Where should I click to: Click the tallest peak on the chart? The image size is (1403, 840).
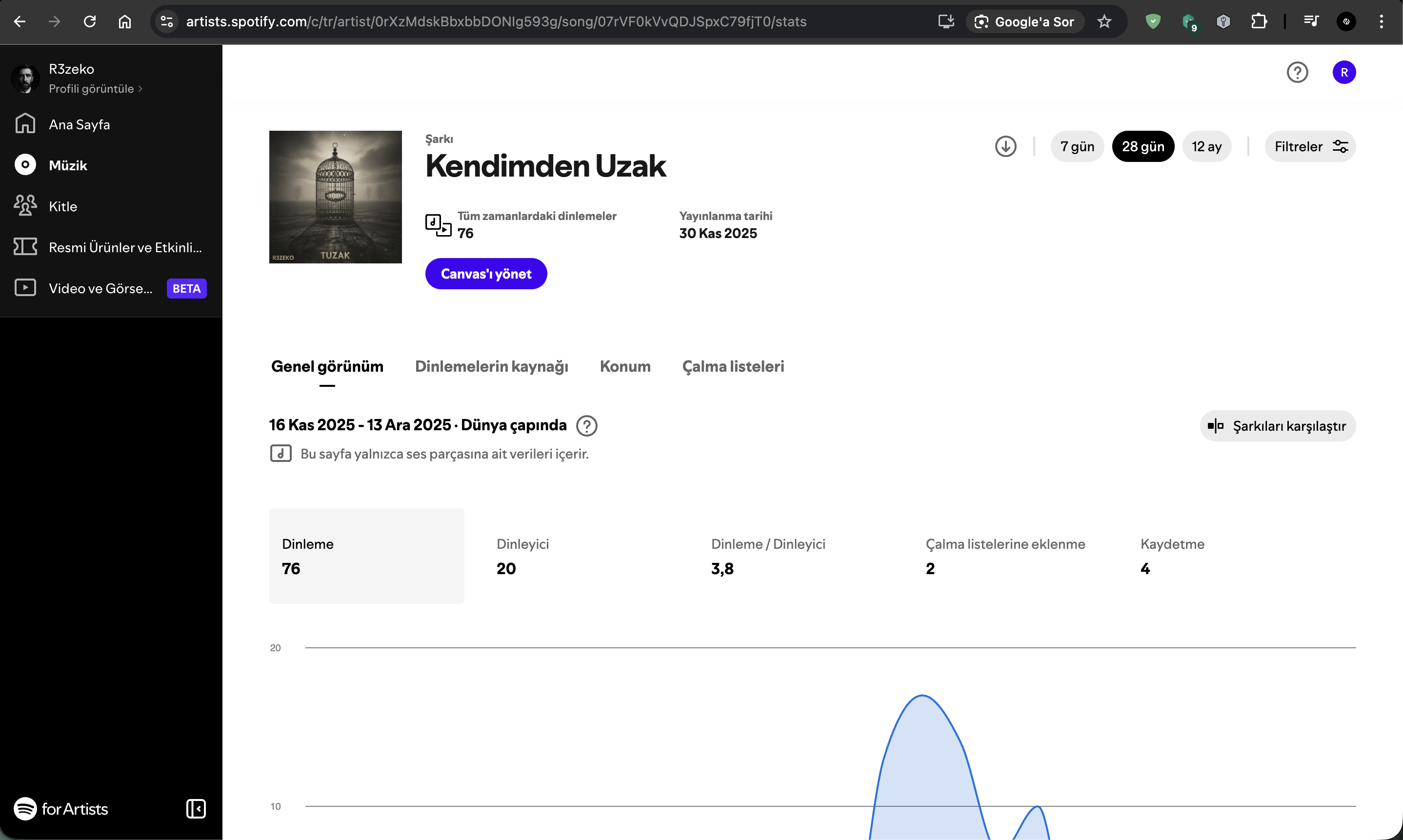click(x=922, y=696)
